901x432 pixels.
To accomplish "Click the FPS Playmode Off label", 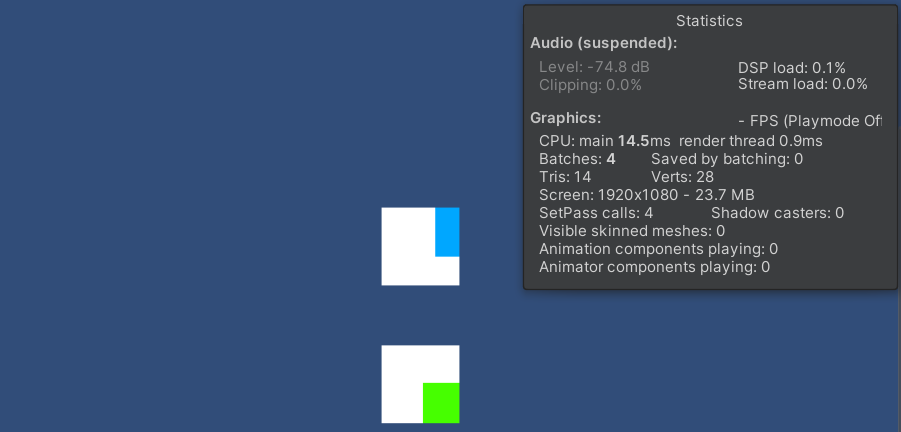I will pos(810,121).
